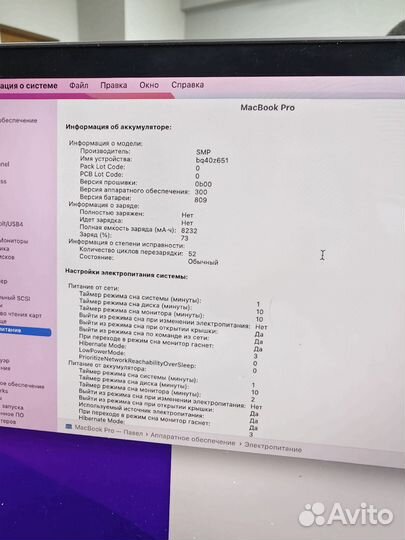Click full charge capacity value '8232'
The height and width of the screenshot is (540, 405).
point(189,230)
